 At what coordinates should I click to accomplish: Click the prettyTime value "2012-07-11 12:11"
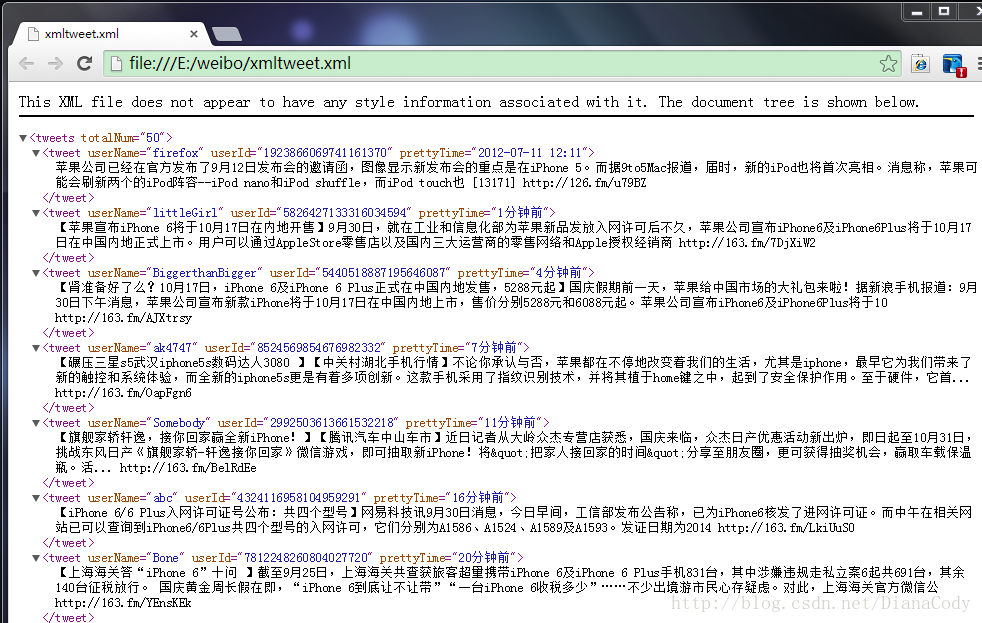coord(530,153)
